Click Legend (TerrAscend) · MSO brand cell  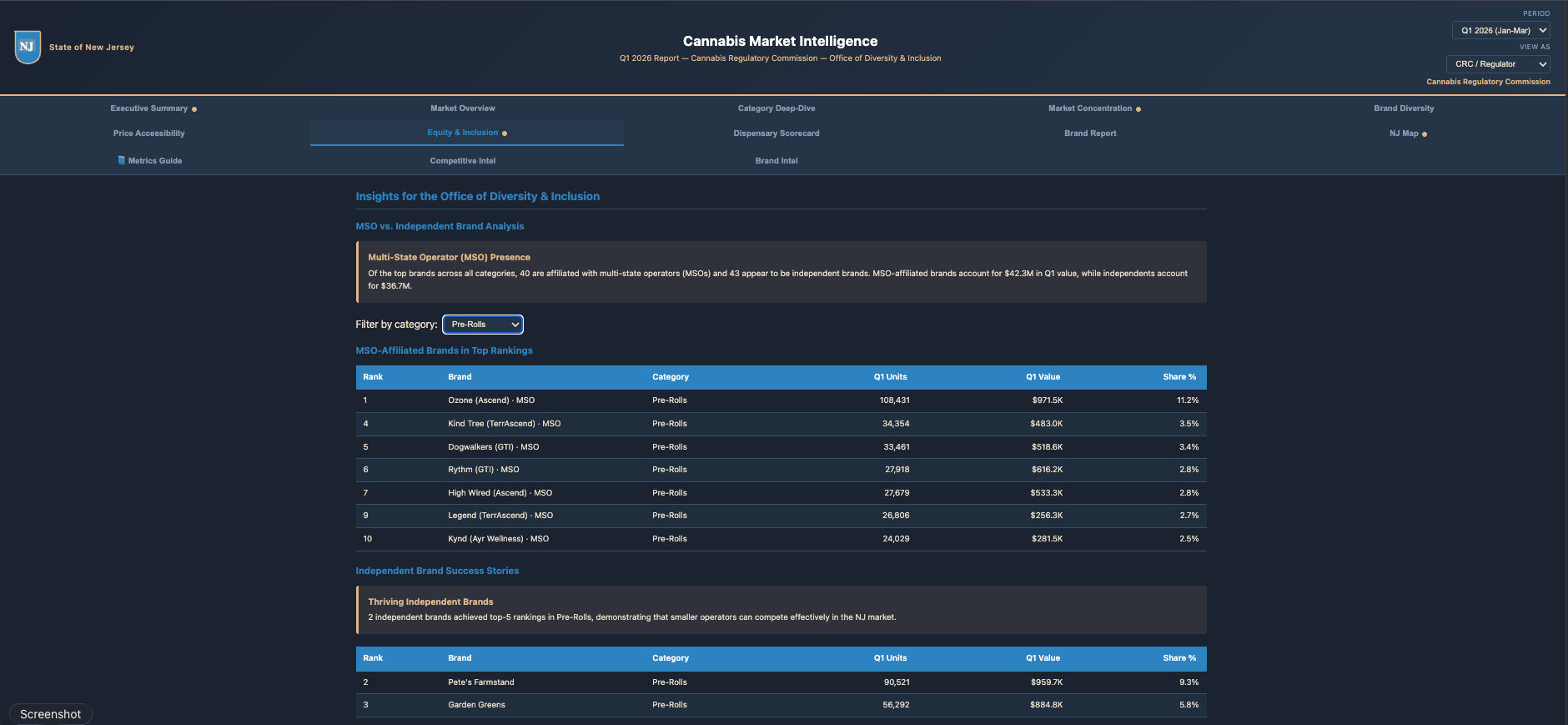point(500,516)
